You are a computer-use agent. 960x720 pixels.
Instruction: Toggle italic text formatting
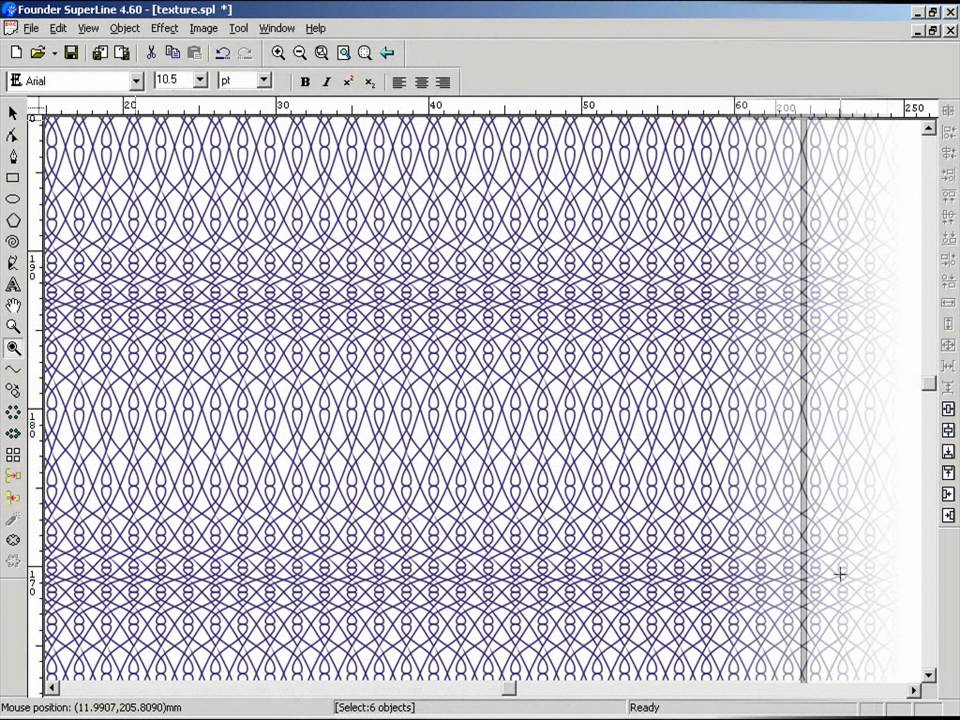point(326,81)
